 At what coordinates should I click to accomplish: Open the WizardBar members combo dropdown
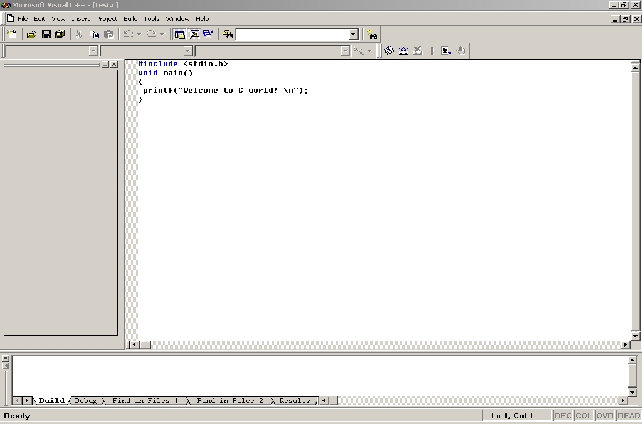coord(345,51)
